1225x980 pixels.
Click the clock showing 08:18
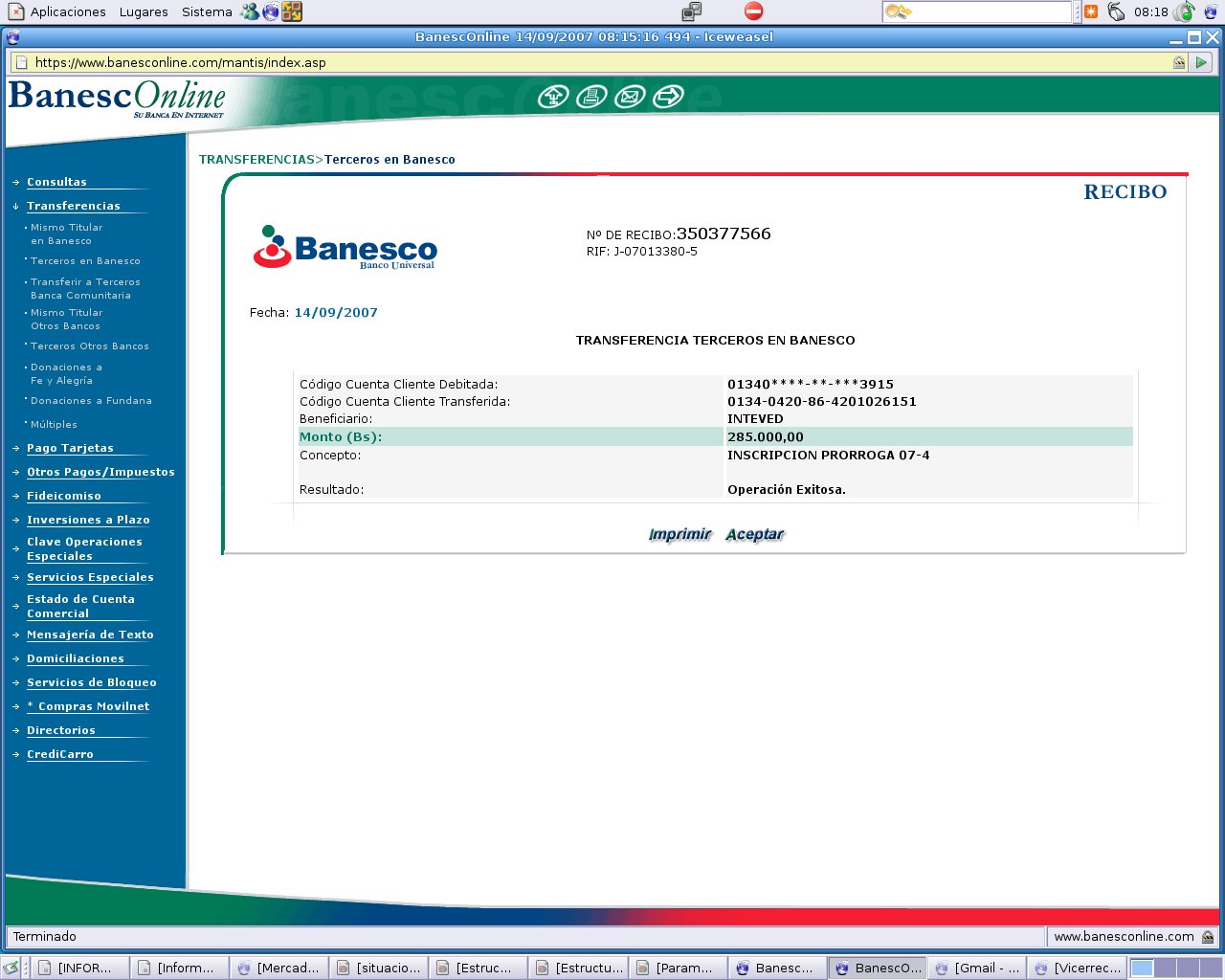tap(1151, 11)
